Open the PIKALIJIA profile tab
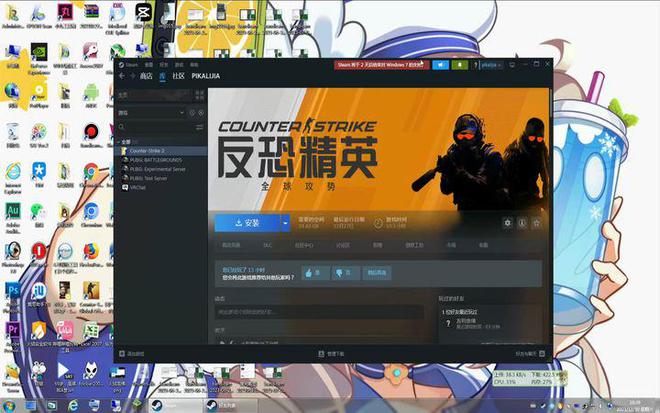 coord(204,75)
